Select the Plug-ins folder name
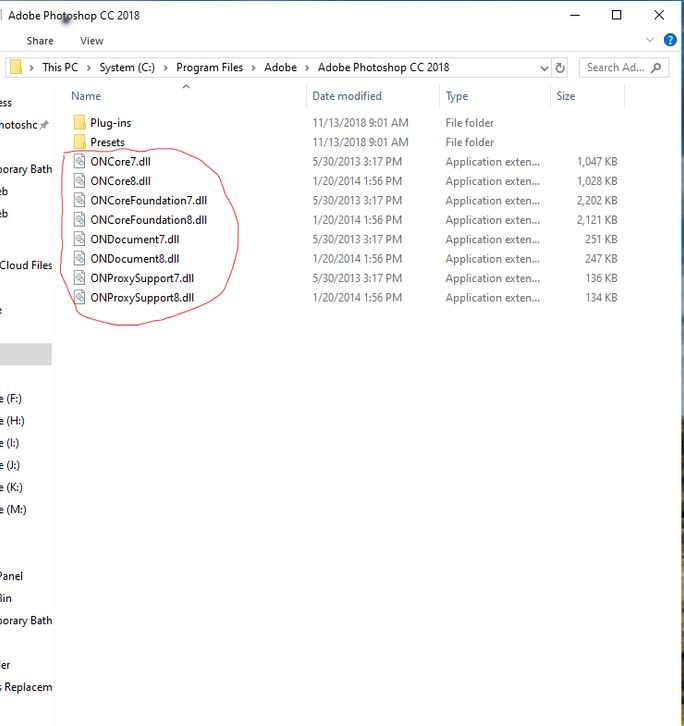The width and height of the screenshot is (684, 726). pyautogui.click(x=111, y=123)
